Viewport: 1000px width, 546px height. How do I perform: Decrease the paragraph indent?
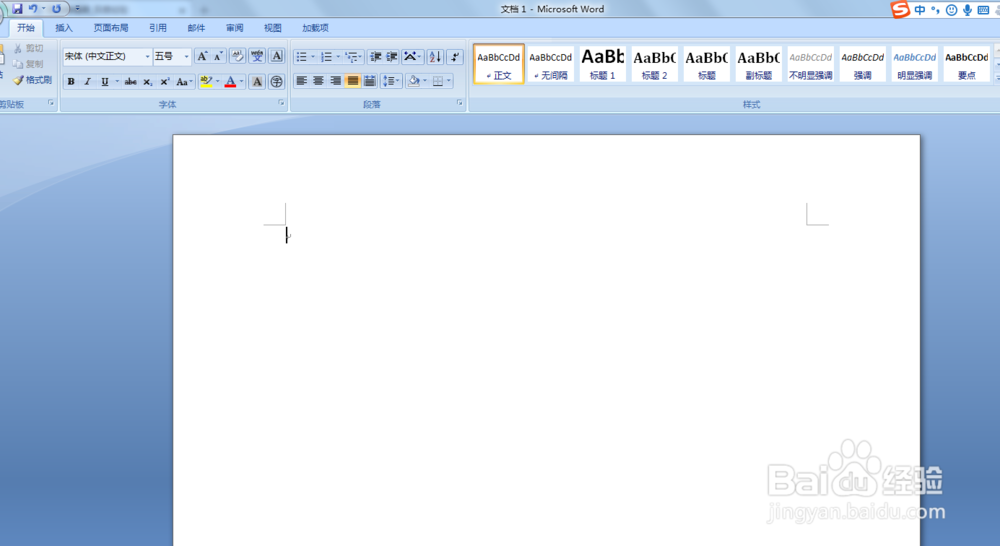[x=376, y=57]
